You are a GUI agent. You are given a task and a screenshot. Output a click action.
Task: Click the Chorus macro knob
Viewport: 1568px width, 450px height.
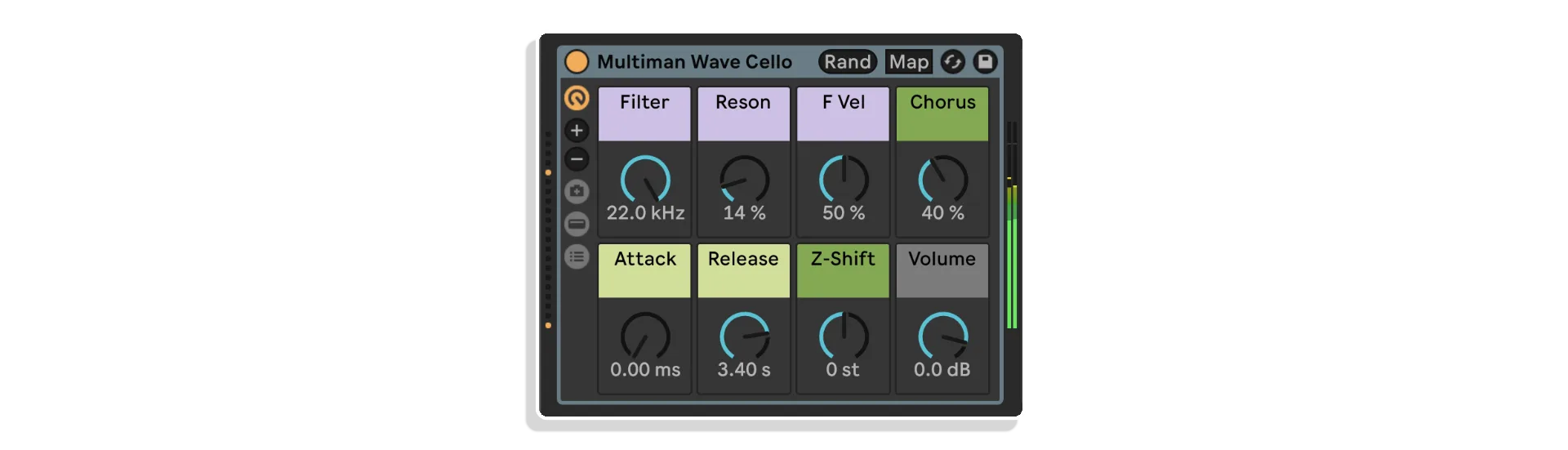coord(942,180)
